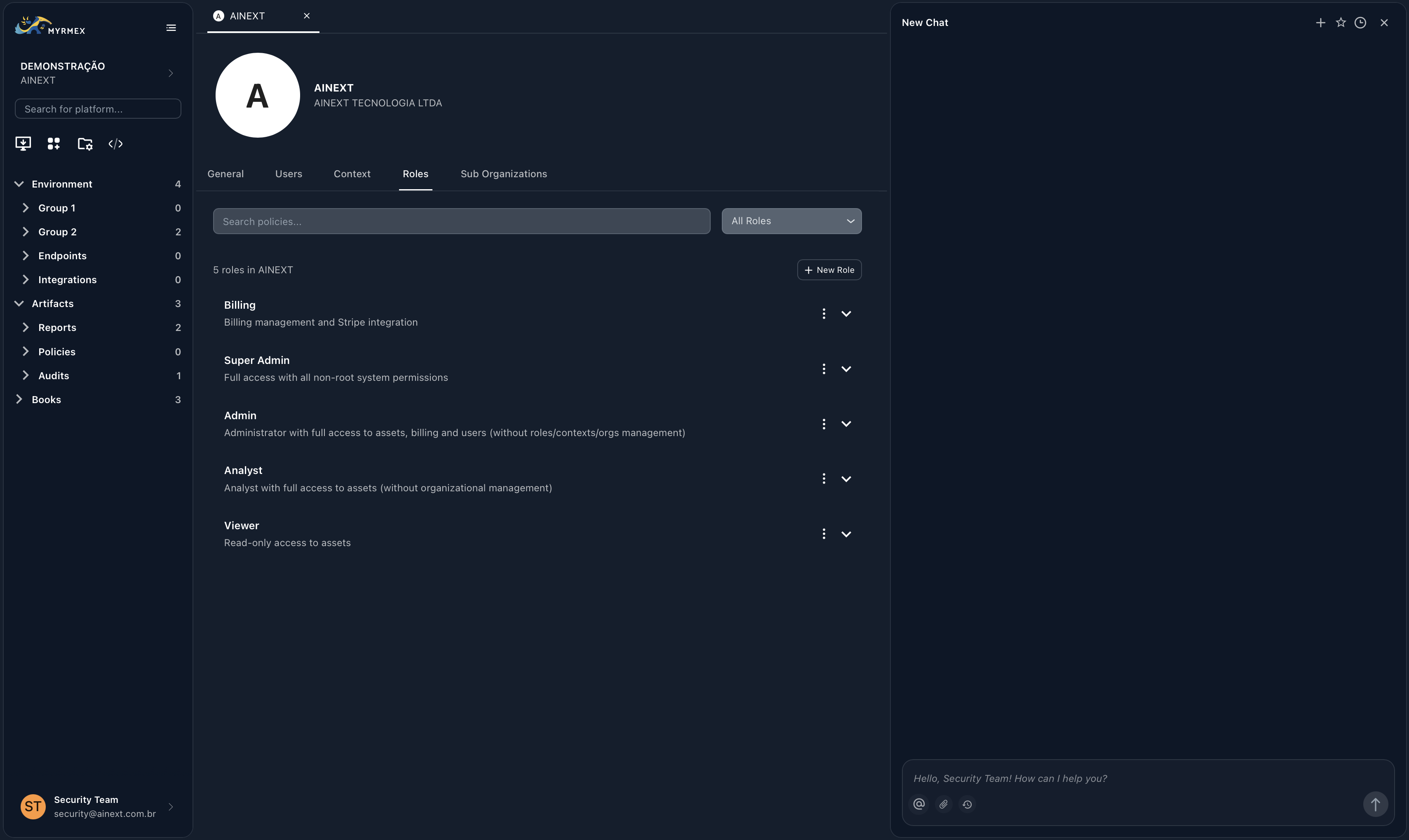Start a new chat with the plus icon

[1320, 23]
